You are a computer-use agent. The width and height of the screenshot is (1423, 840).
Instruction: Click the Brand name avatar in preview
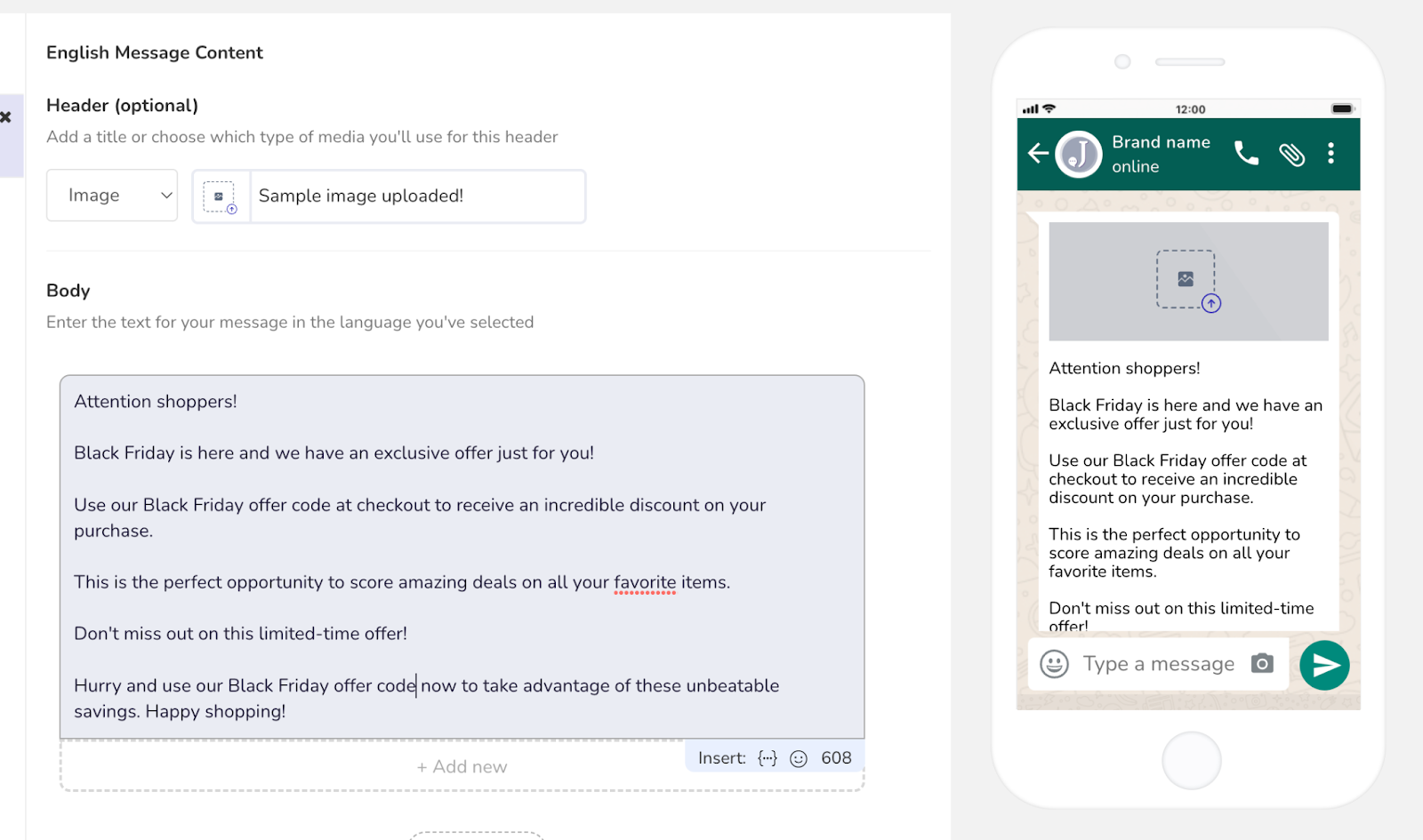coord(1079,155)
